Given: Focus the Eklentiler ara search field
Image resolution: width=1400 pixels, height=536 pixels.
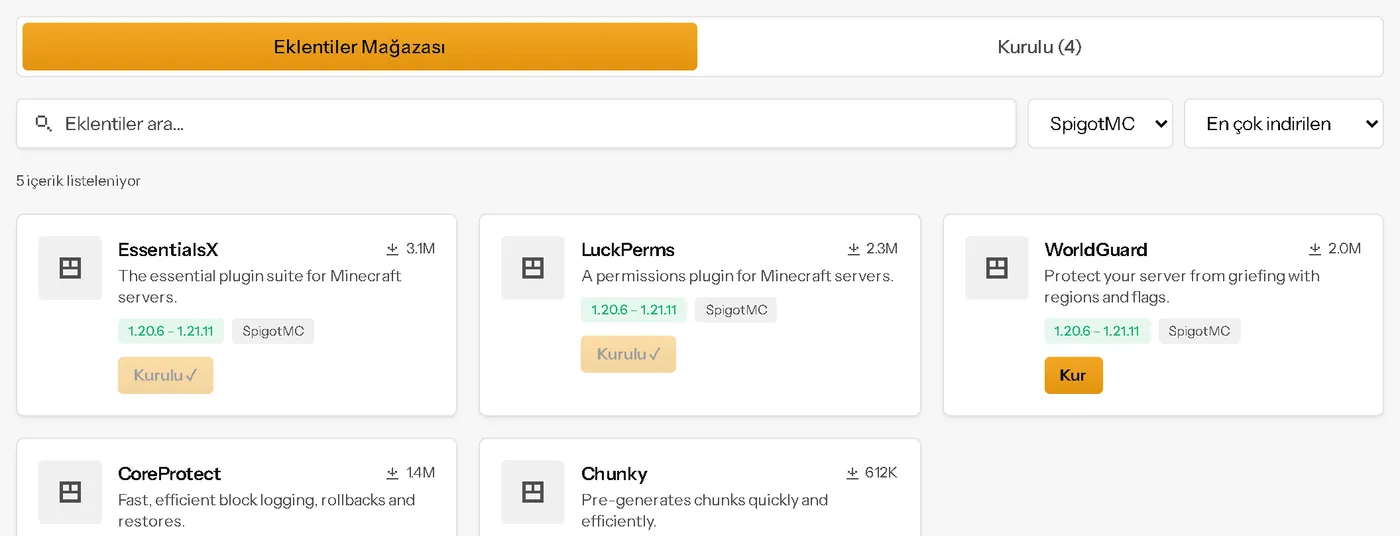Looking at the screenshot, I should tap(516, 124).
